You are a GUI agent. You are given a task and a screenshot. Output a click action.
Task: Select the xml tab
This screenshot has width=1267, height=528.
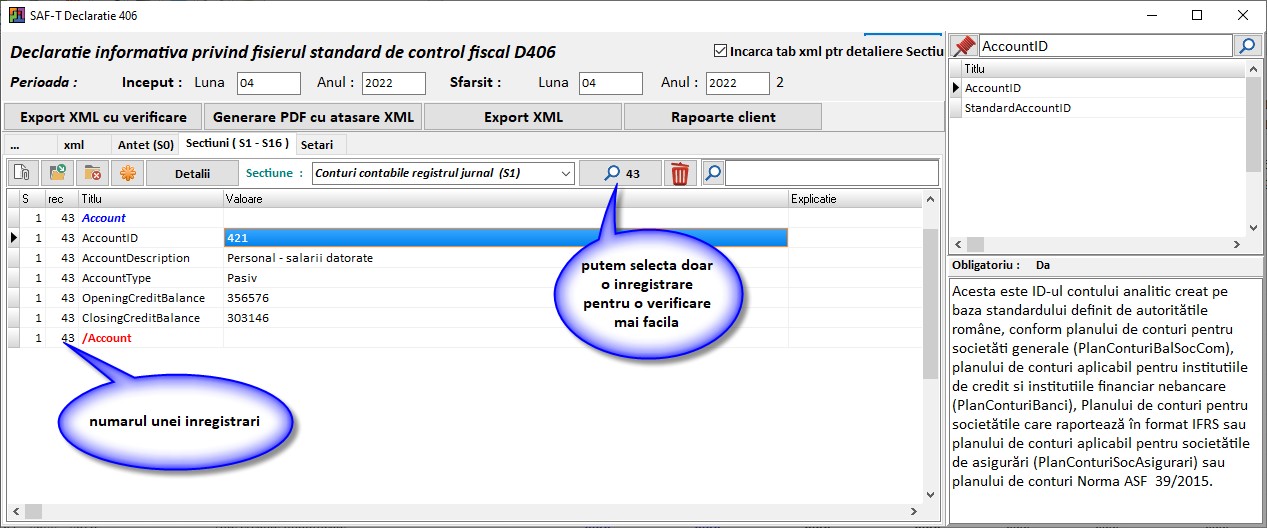point(74,145)
